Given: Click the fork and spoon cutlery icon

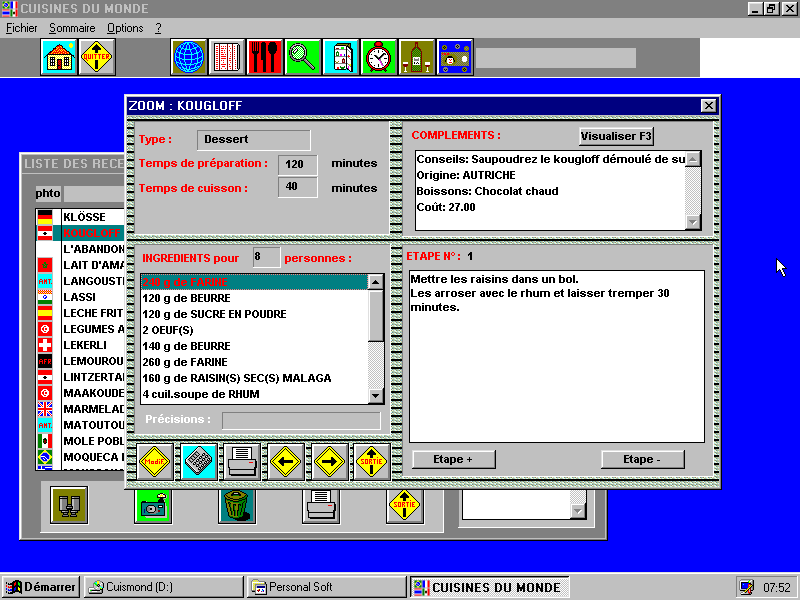Looking at the screenshot, I should pos(265,57).
